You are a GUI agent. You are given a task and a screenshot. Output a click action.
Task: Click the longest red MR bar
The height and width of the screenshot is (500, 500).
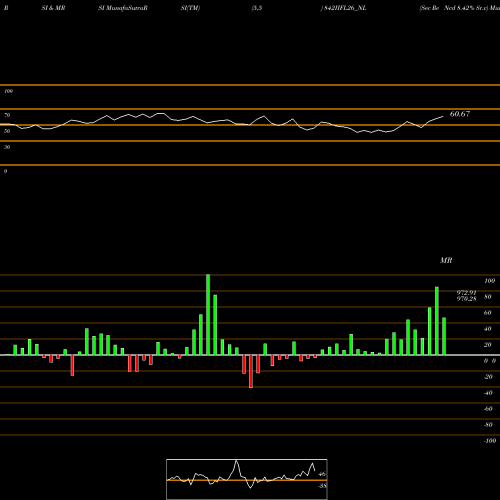coord(251,371)
